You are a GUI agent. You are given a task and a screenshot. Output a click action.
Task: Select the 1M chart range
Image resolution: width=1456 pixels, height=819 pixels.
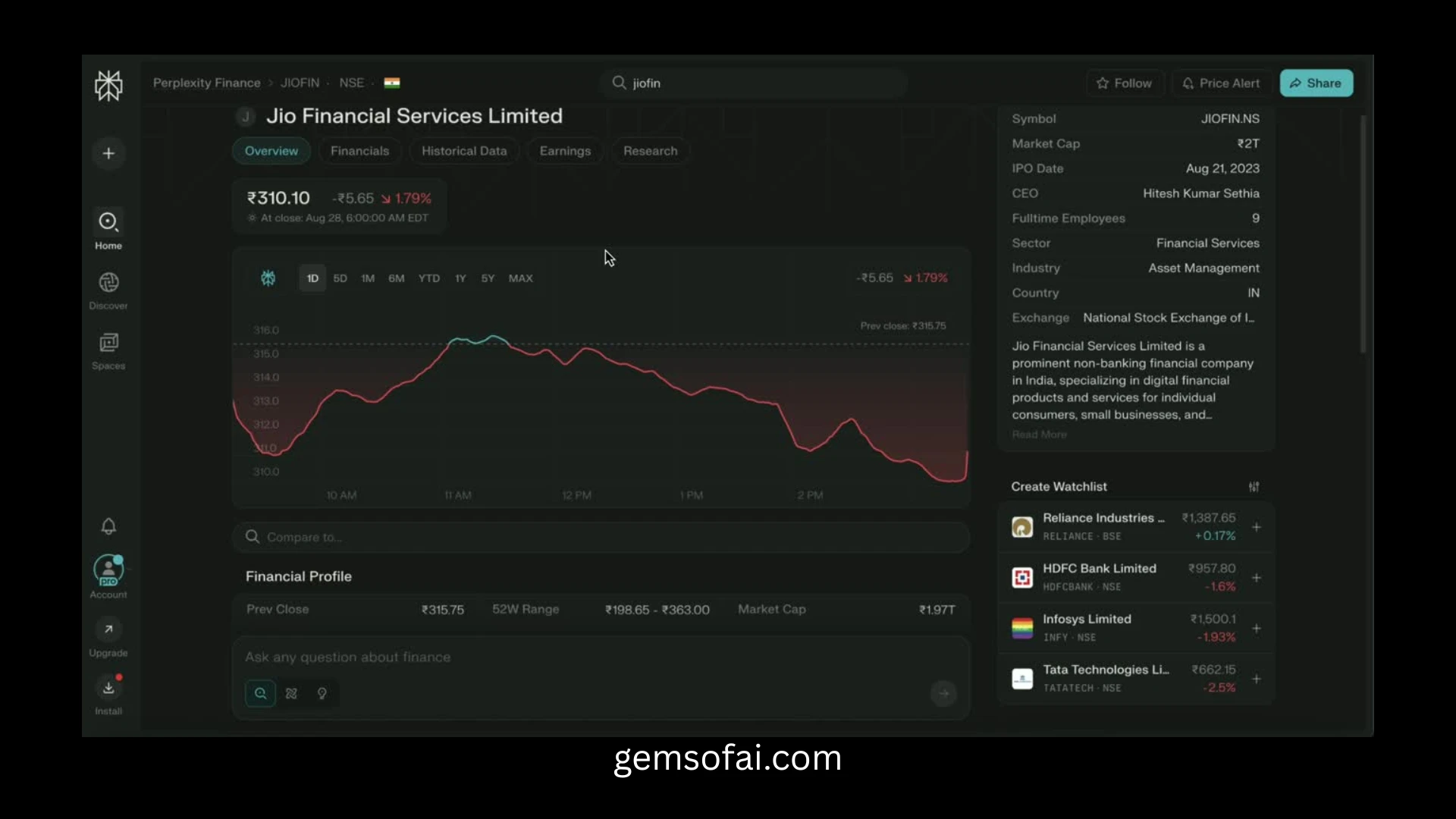tap(368, 278)
